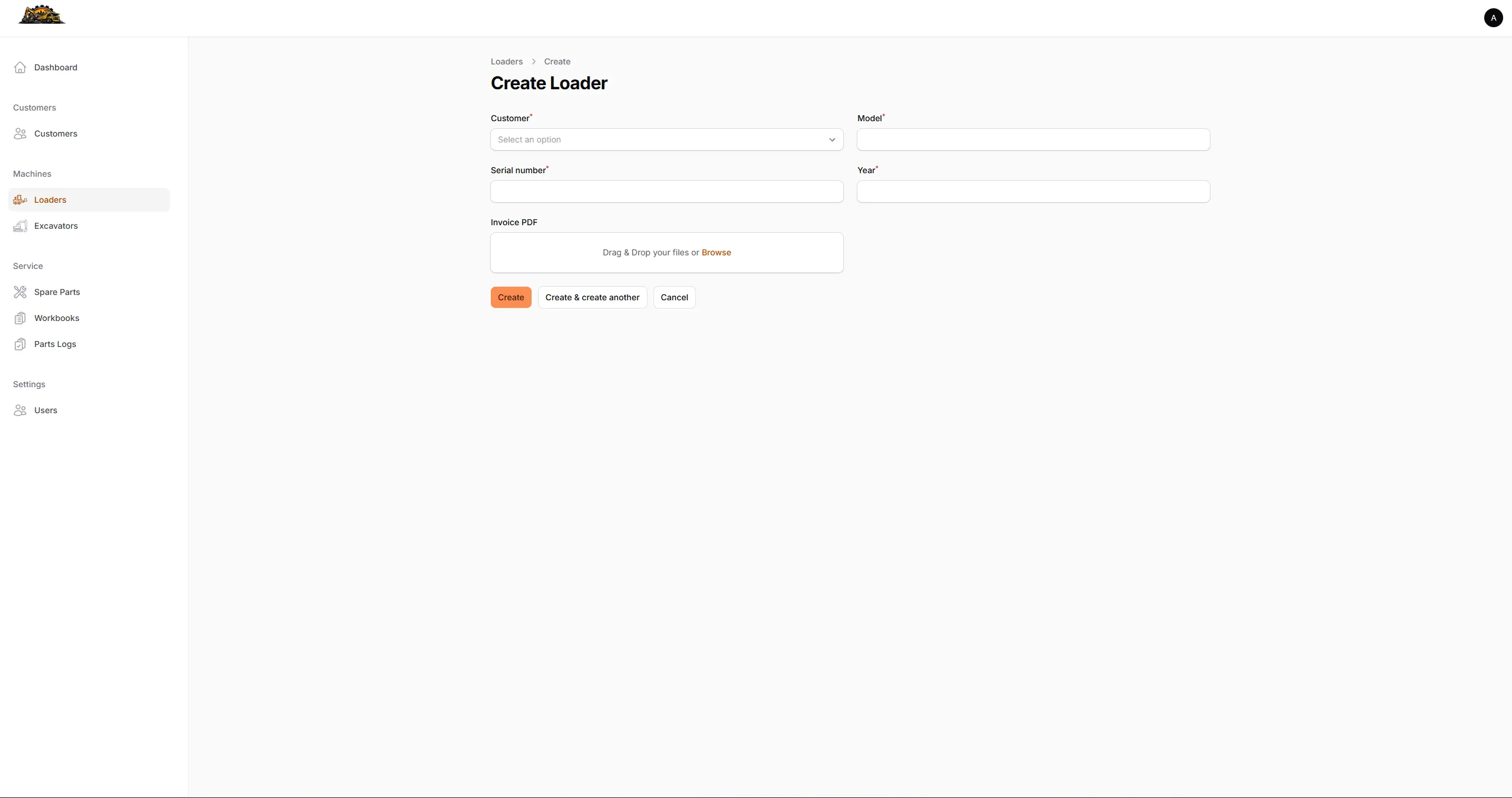Image resolution: width=1512 pixels, height=798 pixels.
Task: Focus the Serial number input field
Action: point(666,192)
